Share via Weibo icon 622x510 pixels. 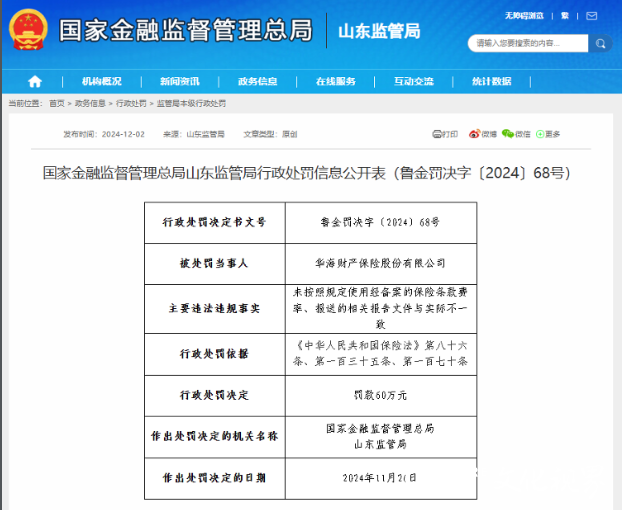click(474, 134)
